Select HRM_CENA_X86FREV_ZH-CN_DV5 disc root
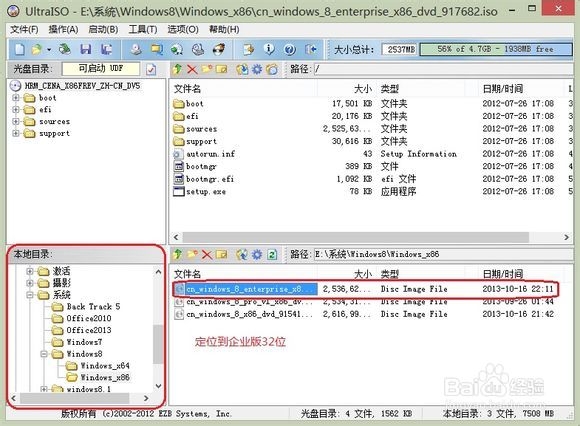580x426 pixels. [x=82, y=86]
